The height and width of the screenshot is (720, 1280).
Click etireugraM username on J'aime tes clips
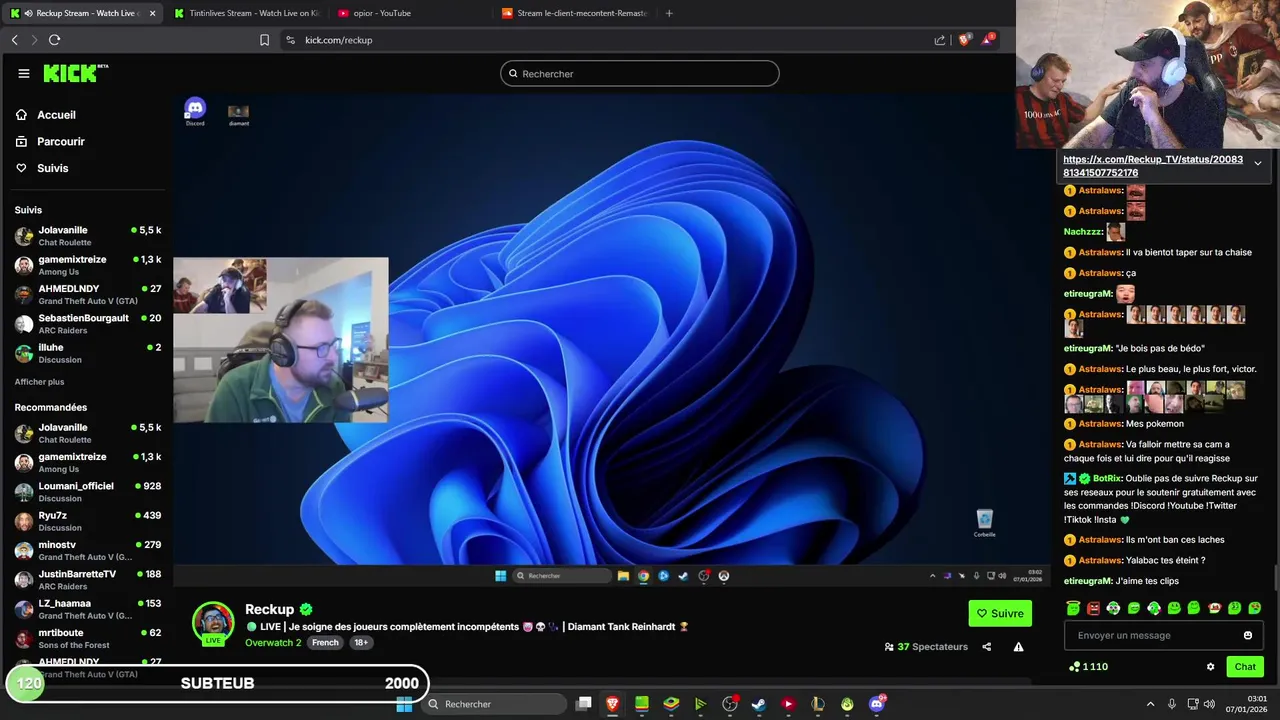coord(1087,581)
